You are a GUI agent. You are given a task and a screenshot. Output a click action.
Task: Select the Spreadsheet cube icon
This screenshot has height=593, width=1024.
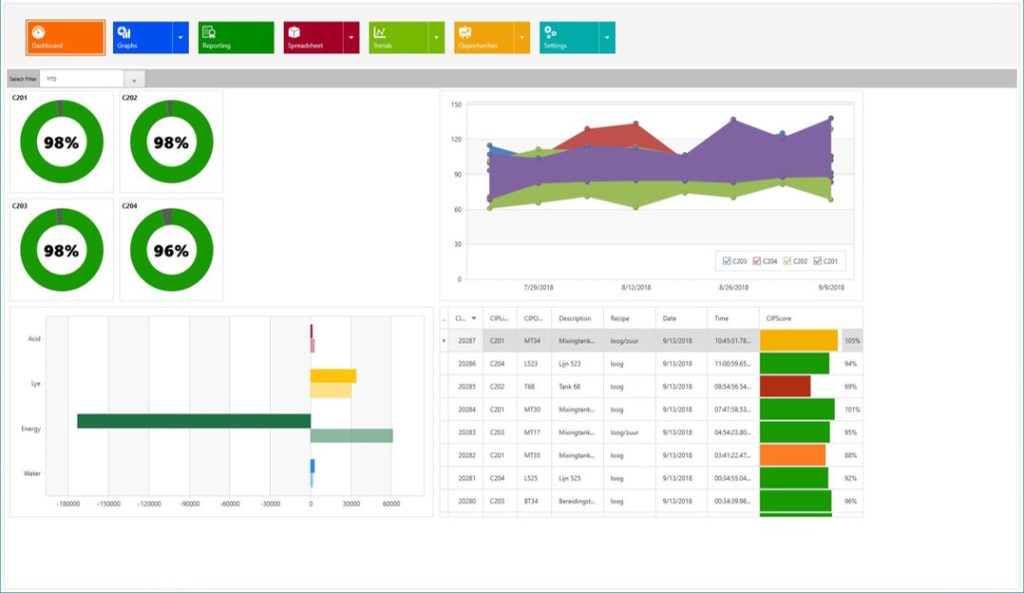[x=294, y=32]
